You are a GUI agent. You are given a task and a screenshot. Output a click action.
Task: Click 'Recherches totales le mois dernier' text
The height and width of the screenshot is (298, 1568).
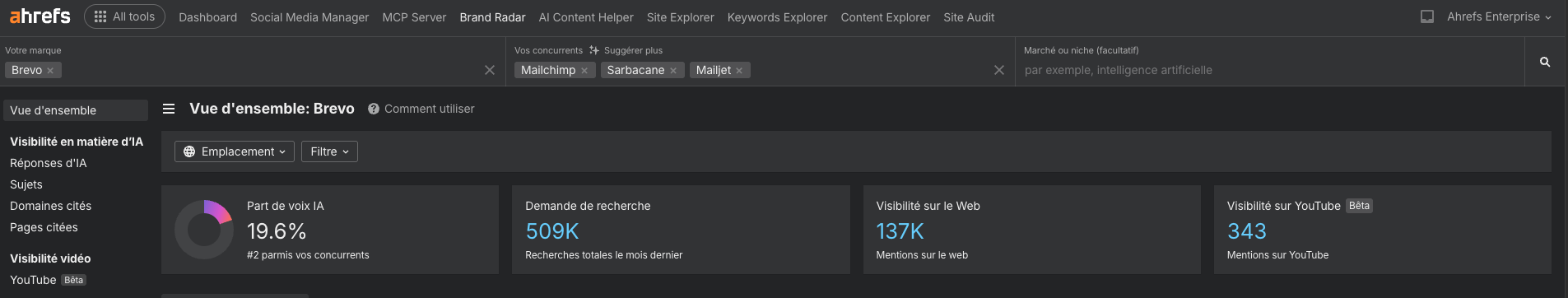pos(604,255)
